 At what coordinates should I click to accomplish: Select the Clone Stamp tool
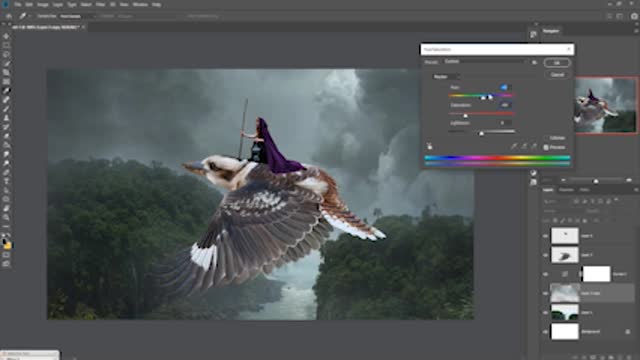[6, 118]
